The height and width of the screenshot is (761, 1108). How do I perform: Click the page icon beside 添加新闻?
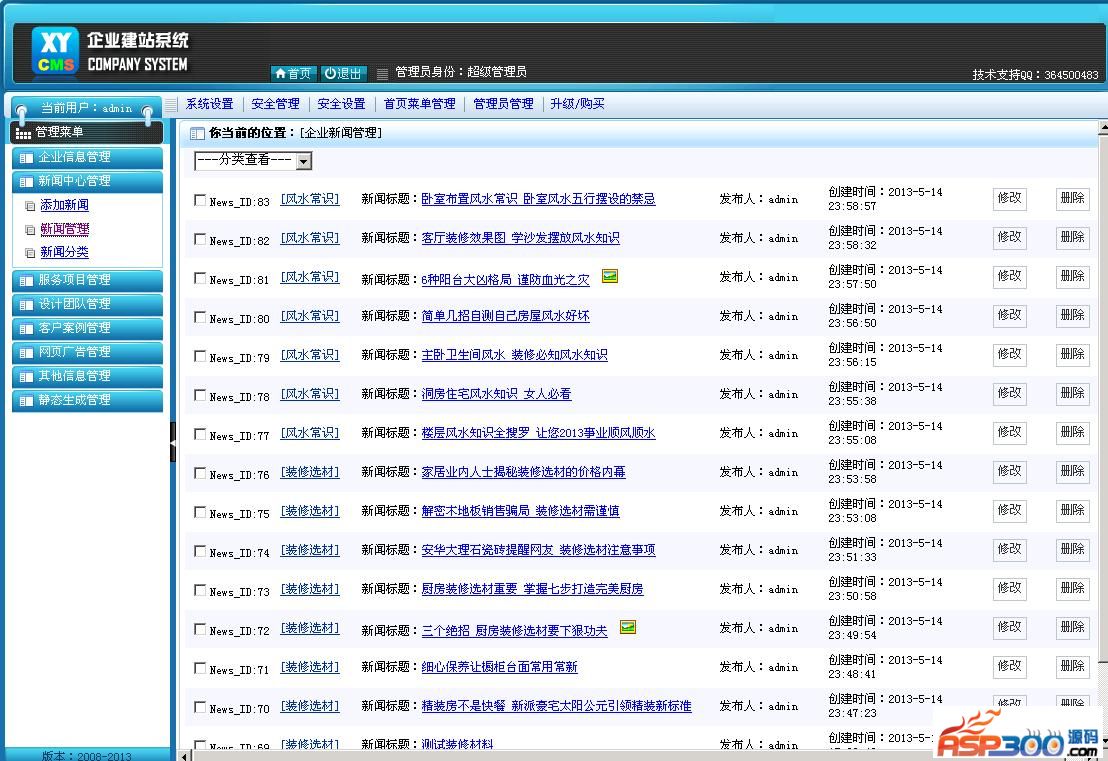[x=30, y=206]
